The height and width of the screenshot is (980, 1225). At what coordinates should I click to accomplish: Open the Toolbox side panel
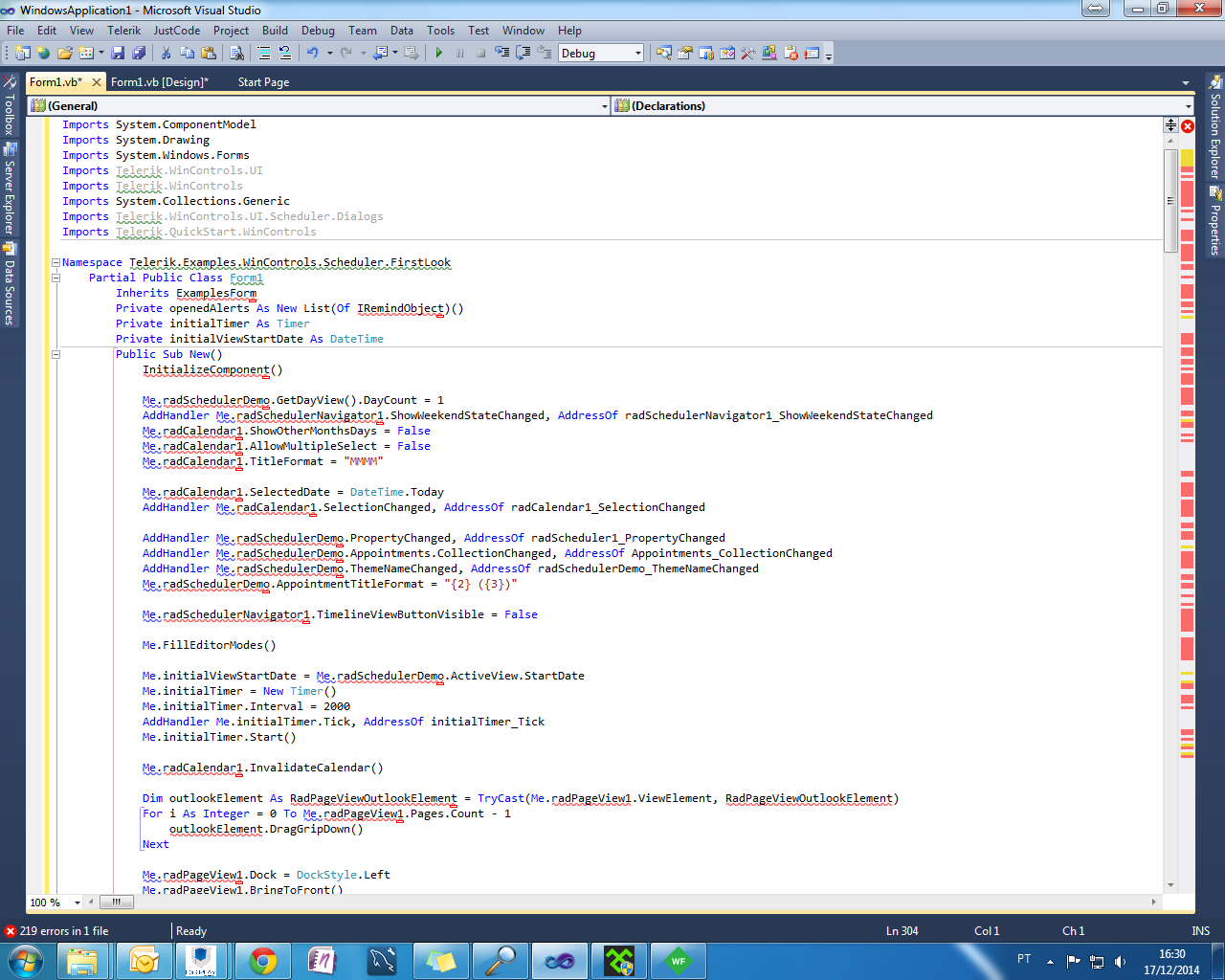coord(10,106)
